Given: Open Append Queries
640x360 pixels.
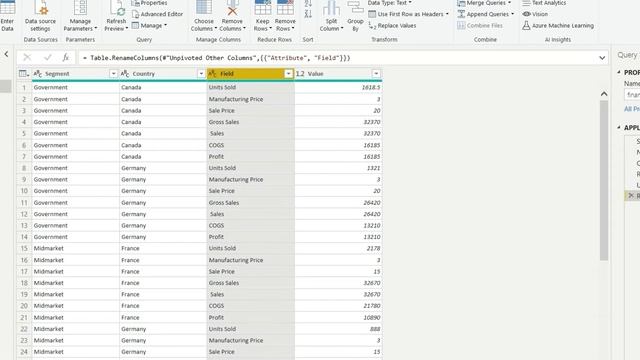Looking at the screenshot, I should click(485, 14).
